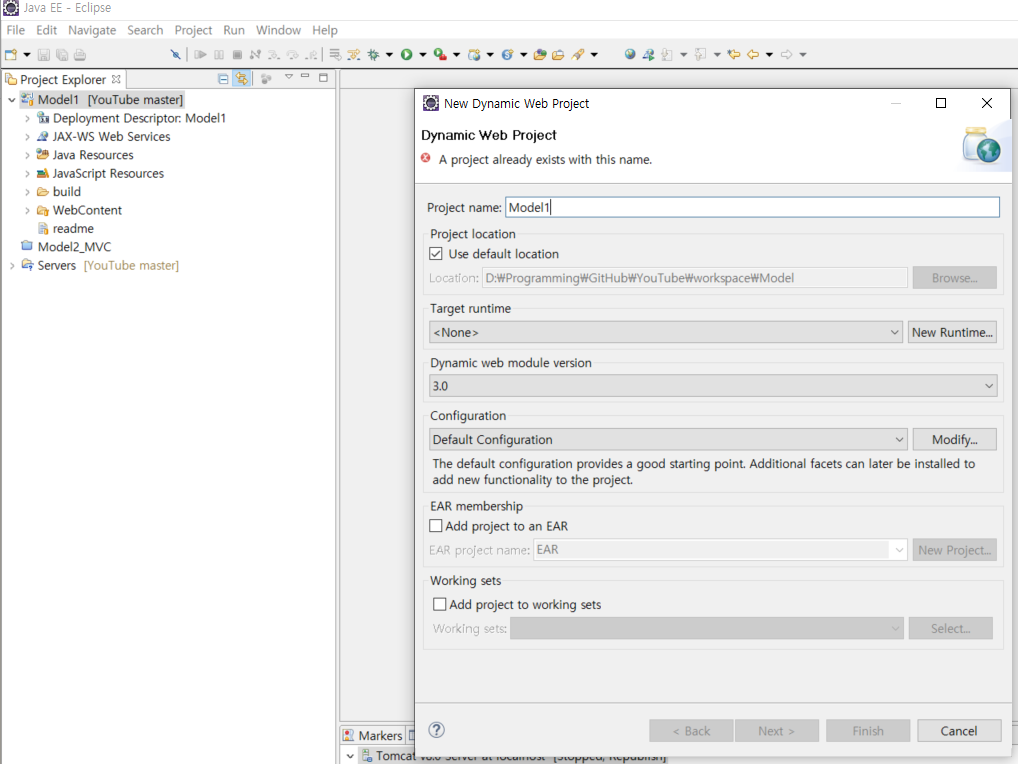Click the Debug bug icon
The image size is (1018, 764).
pos(373,55)
